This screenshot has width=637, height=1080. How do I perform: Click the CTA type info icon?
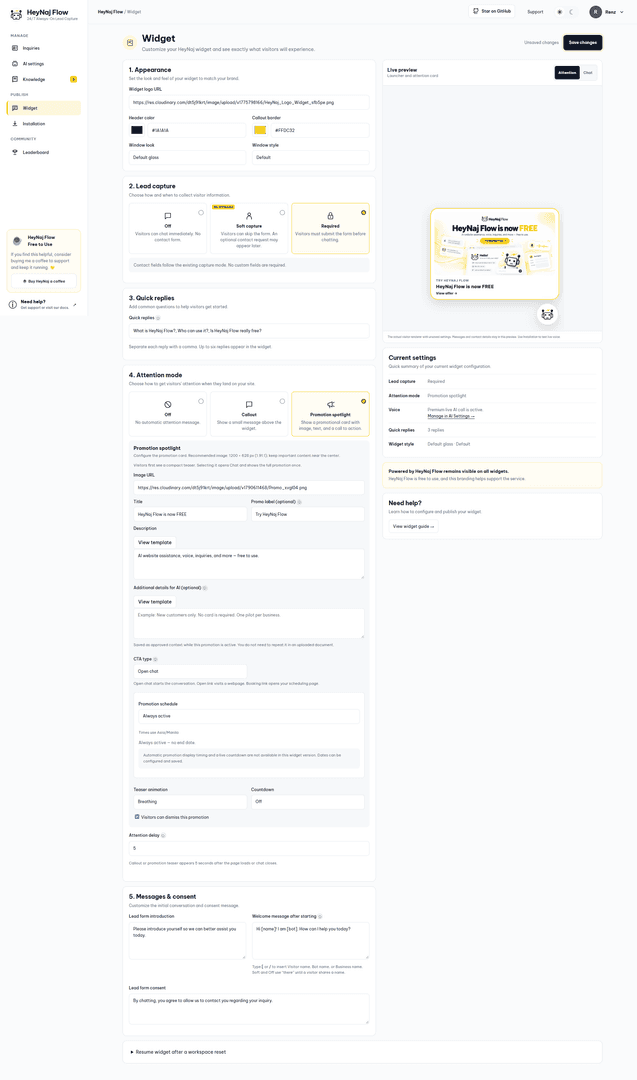click(x=155, y=659)
